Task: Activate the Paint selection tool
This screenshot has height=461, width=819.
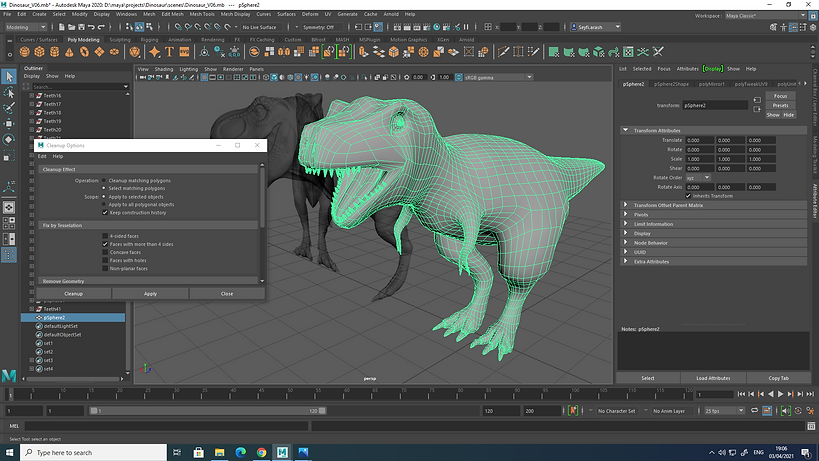Action: pos(9,108)
